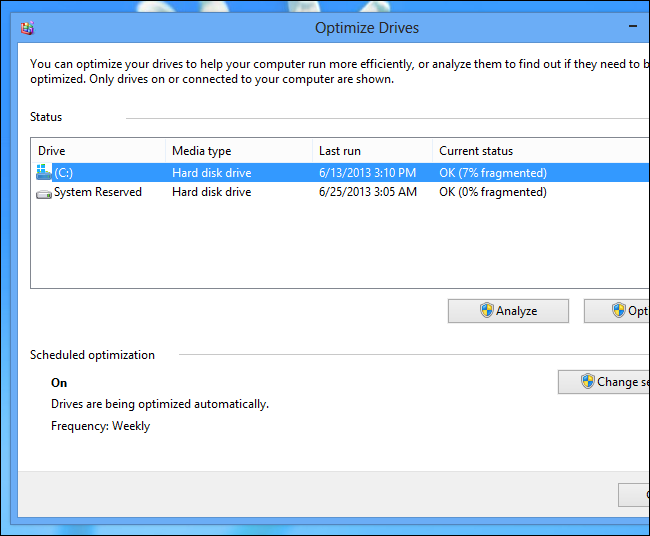Click the Analyze button
This screenshot has height=536, width=650.
coord(508,311)
